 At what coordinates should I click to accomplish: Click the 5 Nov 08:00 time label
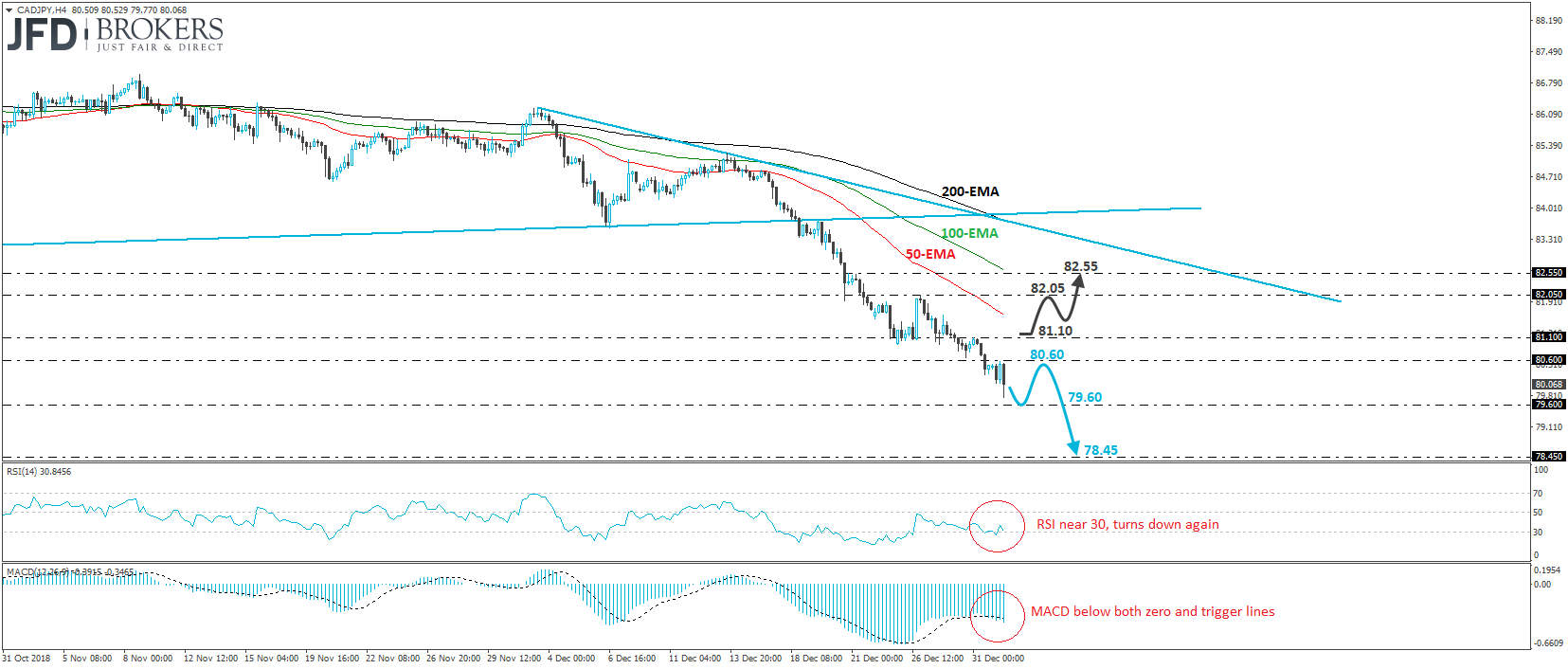point(87,658)
